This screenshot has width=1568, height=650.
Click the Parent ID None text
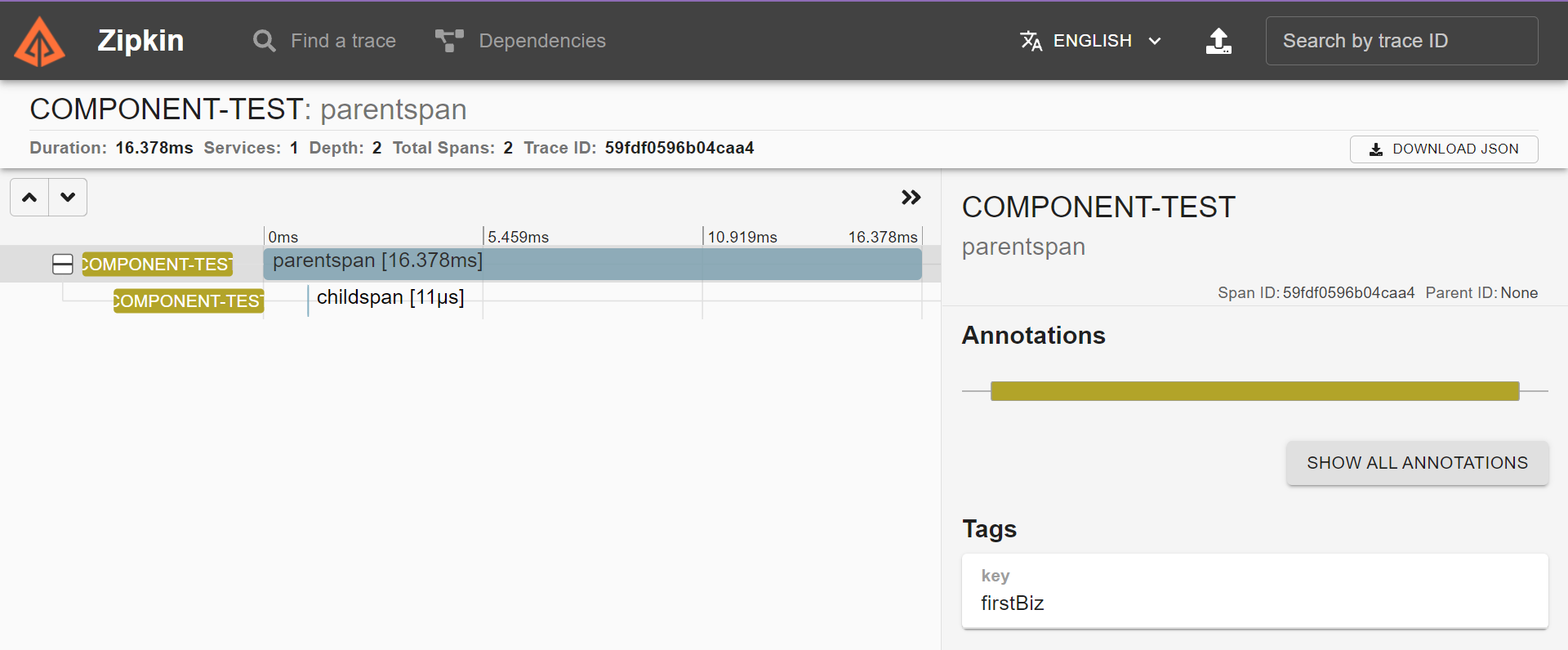tap(1481, 293)
